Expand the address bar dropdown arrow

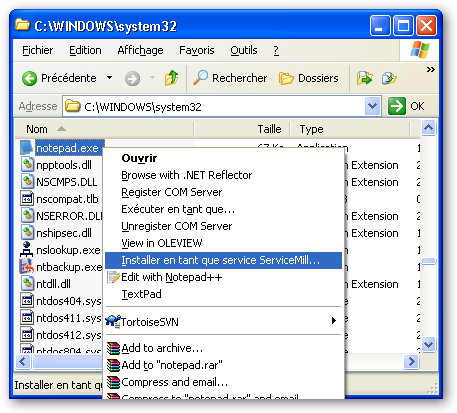pos(372,106)
